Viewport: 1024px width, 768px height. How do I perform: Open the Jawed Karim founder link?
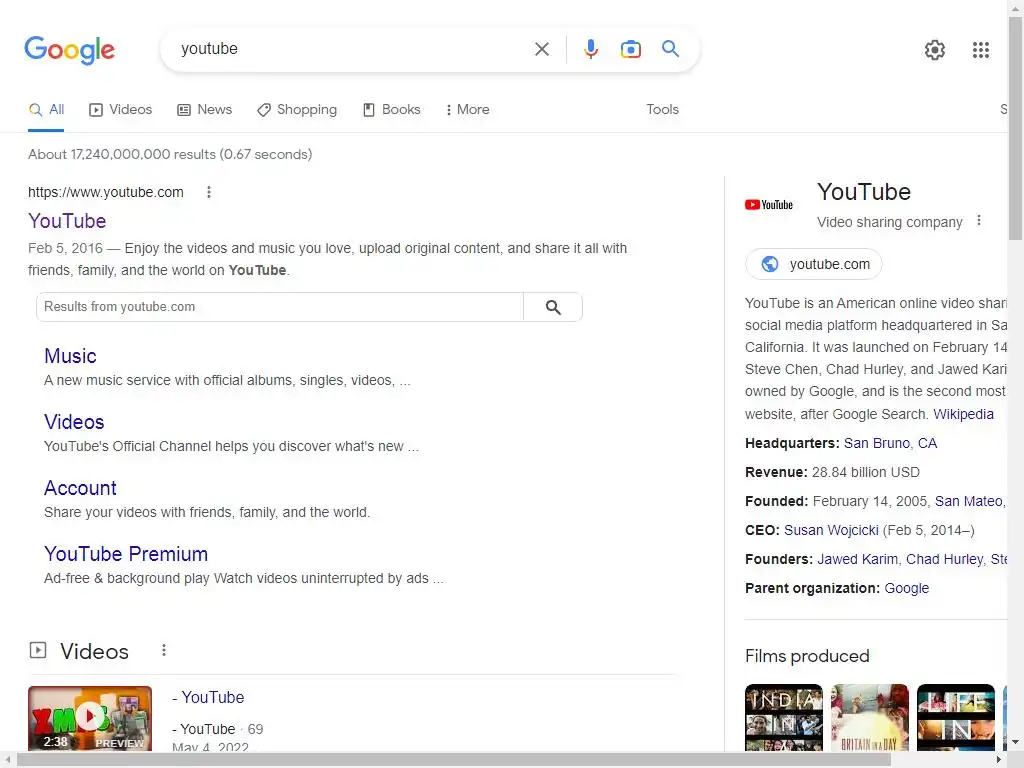pyautogui.click(x=857, y=560)
